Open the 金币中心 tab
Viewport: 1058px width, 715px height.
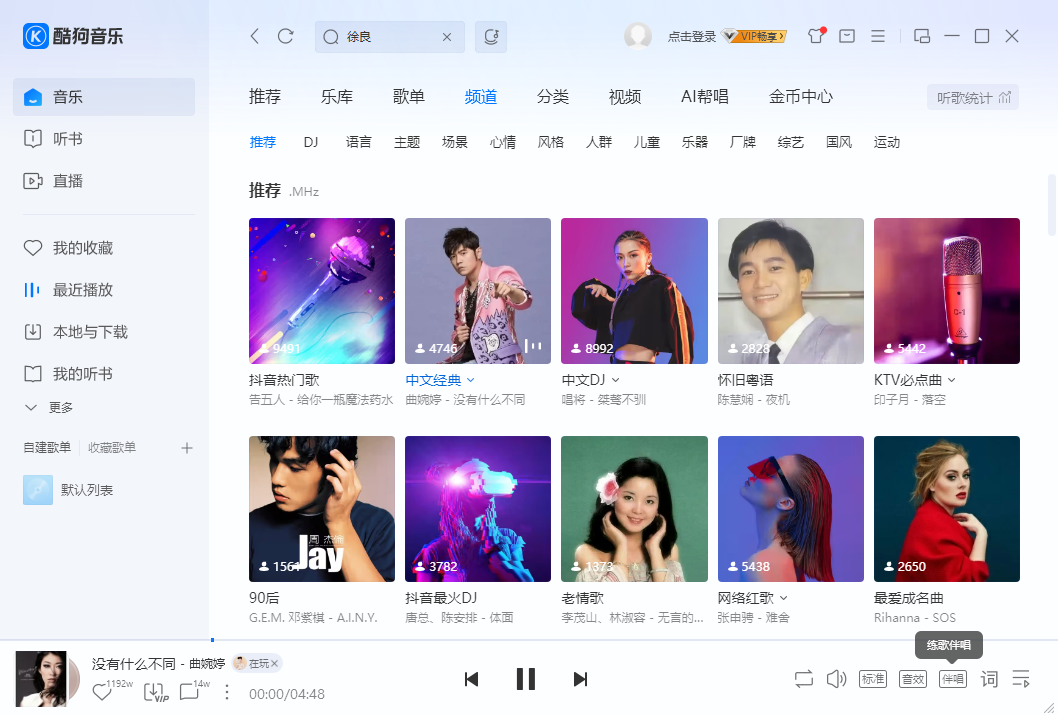pos(801,97)
